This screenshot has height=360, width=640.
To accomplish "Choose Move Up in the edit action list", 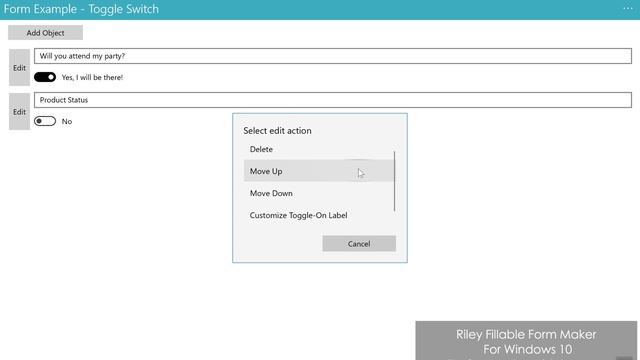I will 319,171.
